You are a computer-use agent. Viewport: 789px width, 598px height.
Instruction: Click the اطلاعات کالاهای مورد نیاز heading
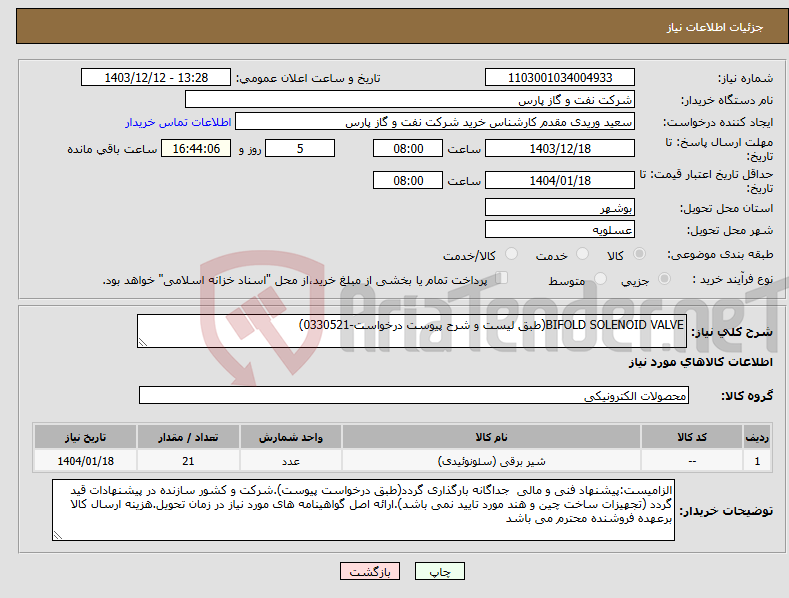pos(700,362)
